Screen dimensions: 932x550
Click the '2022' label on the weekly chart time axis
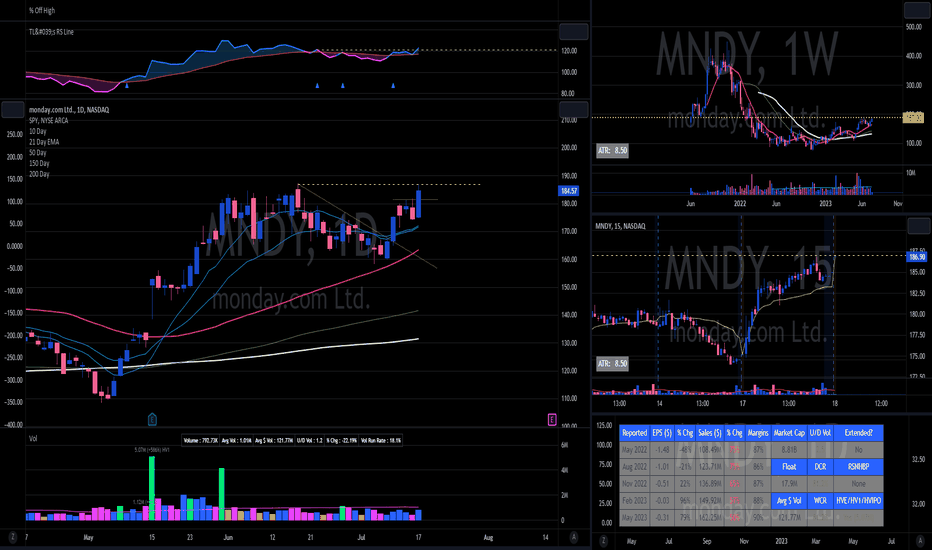point(739,203)
